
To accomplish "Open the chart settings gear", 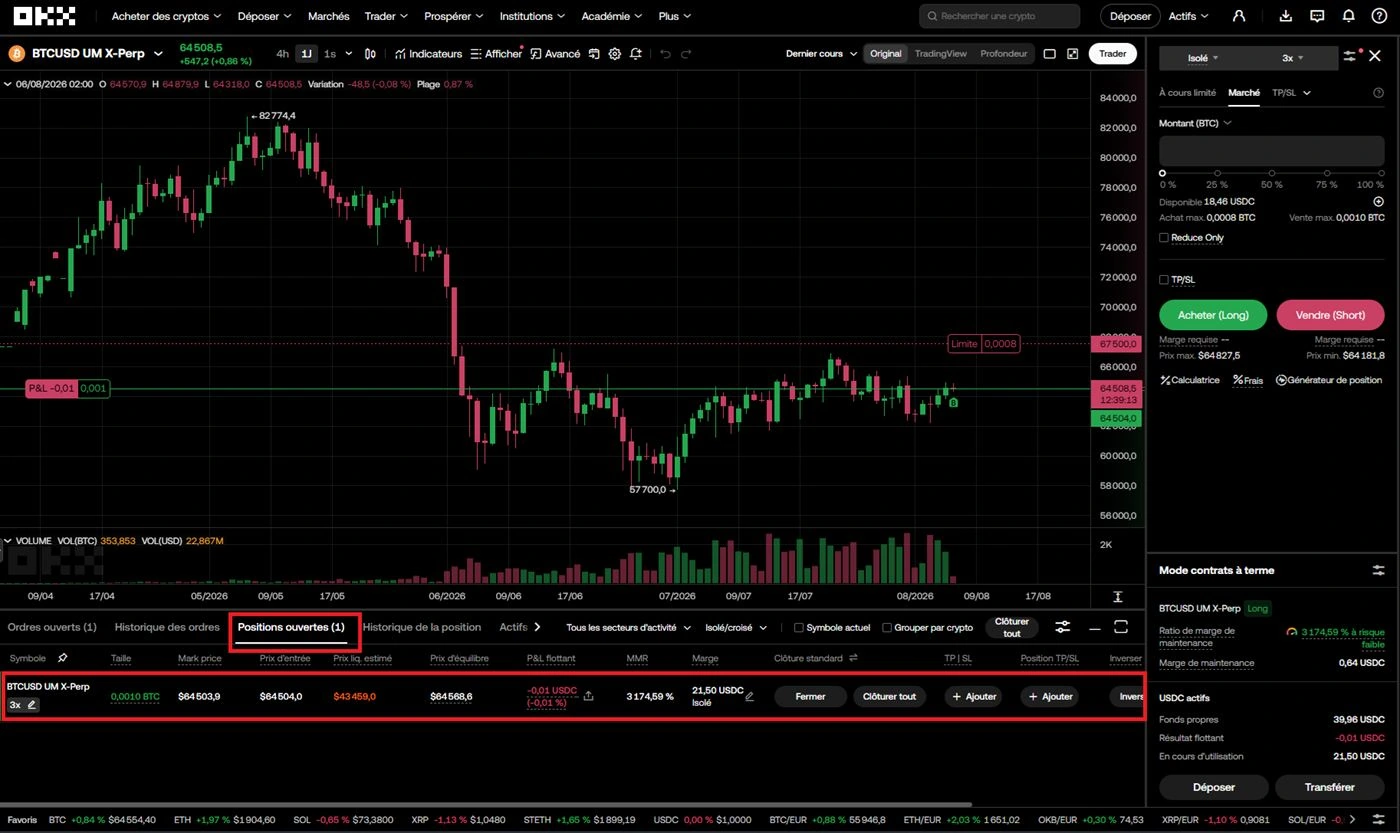I will pyautogui.click(x=615, y=54).
